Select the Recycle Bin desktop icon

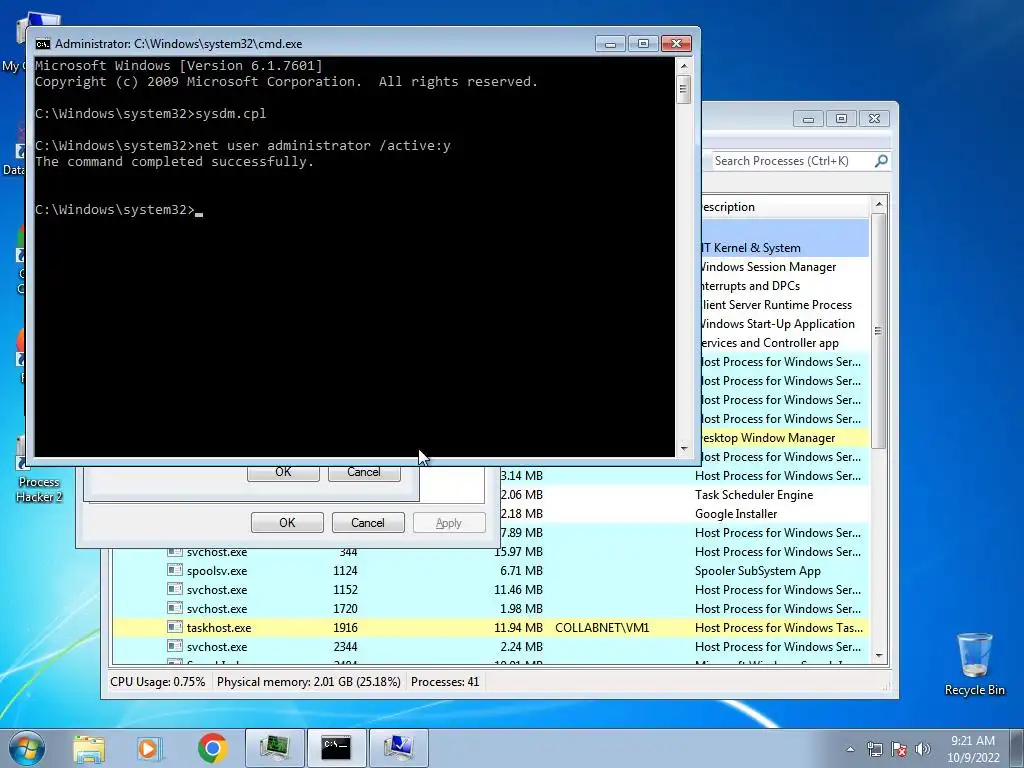pos(974,664)
